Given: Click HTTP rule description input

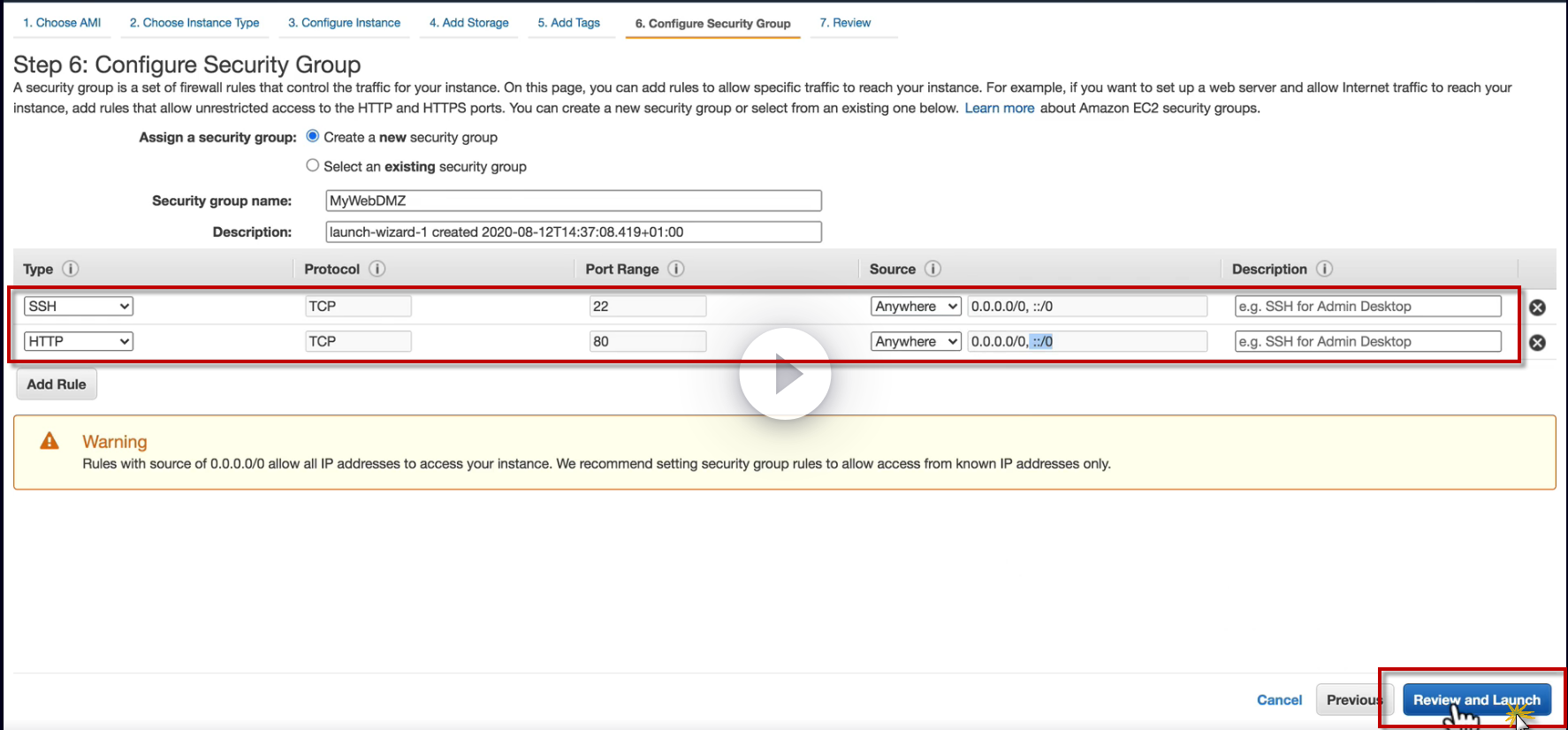Looking at the screenshot, I should [x=1368, y=341].
